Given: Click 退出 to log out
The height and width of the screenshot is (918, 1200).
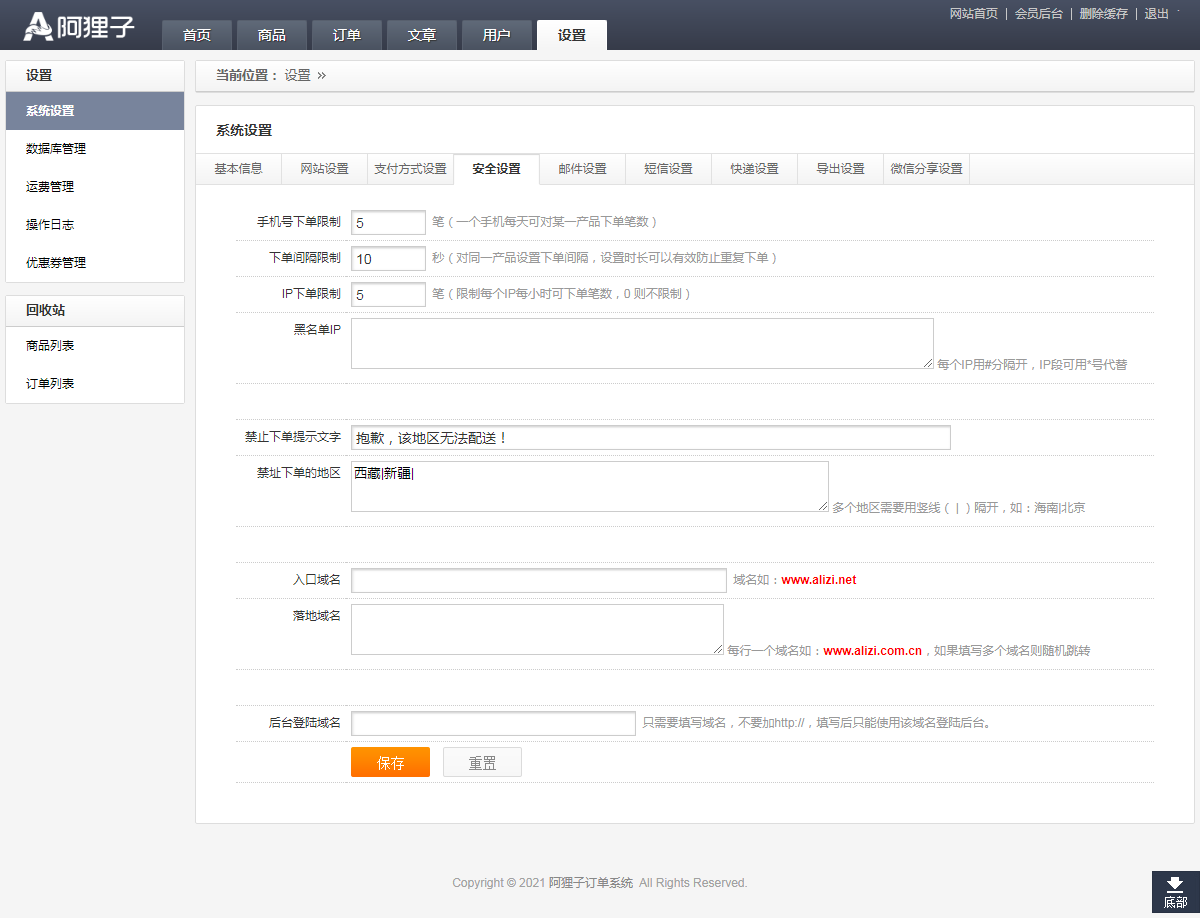Looking at the screenshot, I should [1156, 14].
